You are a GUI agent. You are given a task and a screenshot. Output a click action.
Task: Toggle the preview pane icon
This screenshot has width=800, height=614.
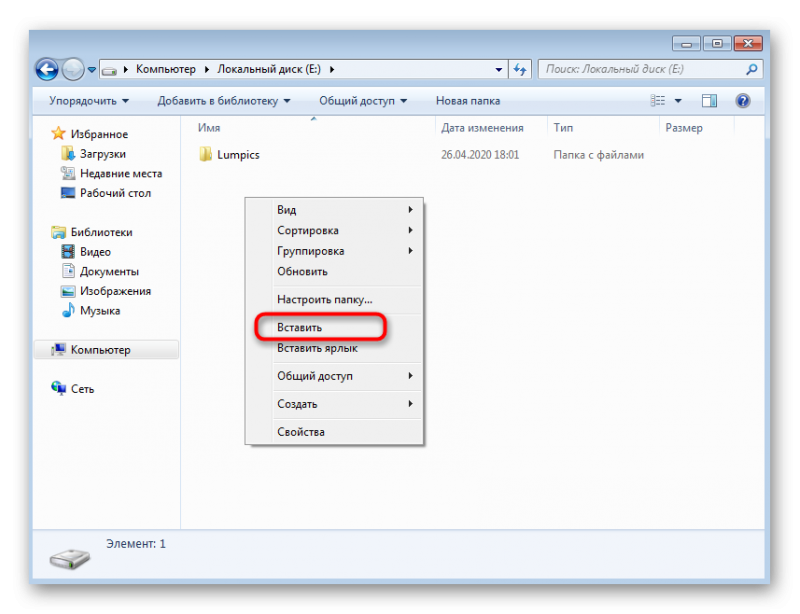709,101
